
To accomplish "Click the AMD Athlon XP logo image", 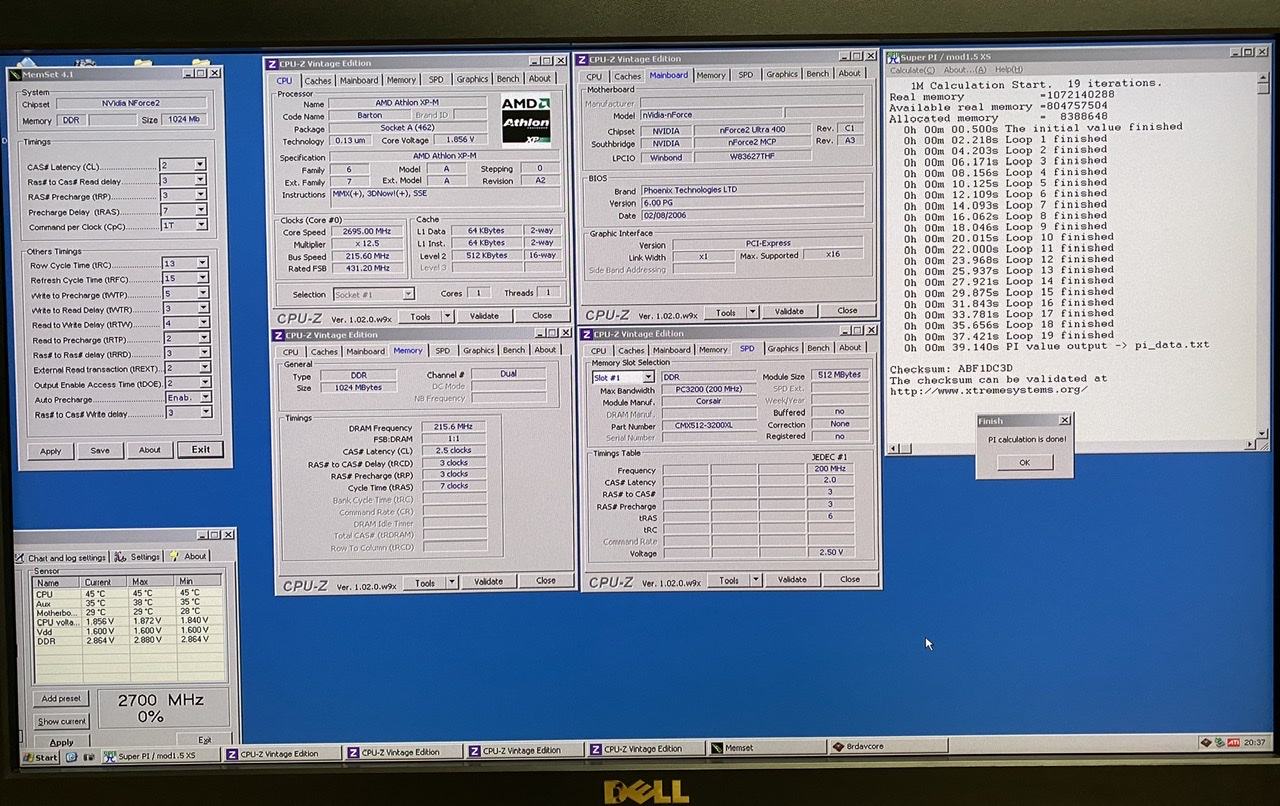I will 526,120.
